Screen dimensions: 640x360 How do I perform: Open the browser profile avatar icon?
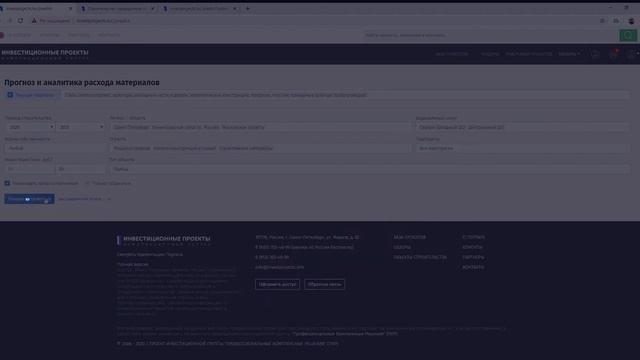pyautogui.click(x=631, y=21)
